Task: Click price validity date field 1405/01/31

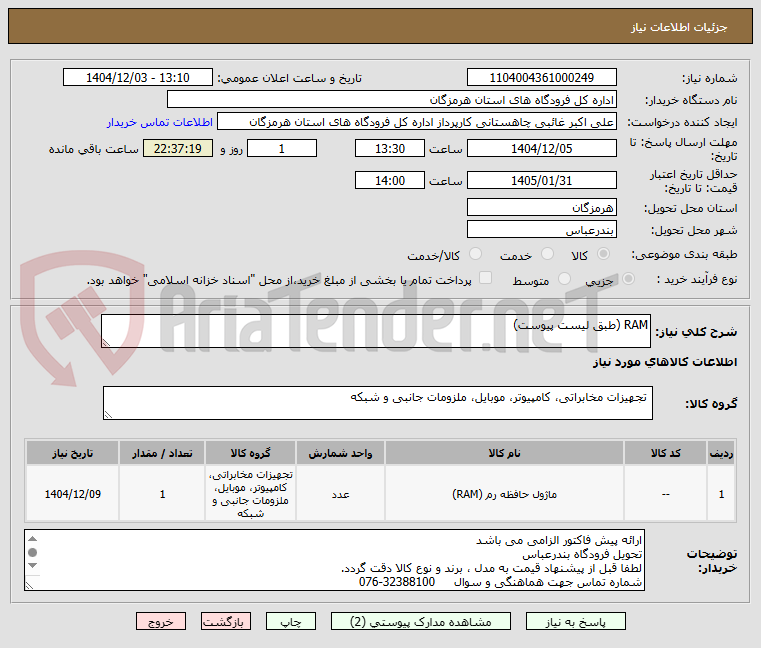Action: pyautogui.click(x=542, y=181)
